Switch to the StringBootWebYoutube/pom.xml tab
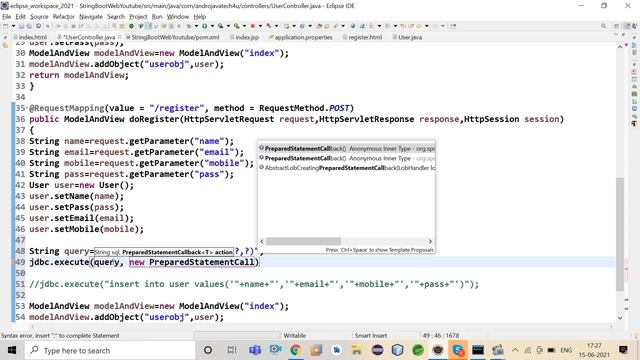The height and width of the screenshot is (360, 640). (x=172, y=37)
